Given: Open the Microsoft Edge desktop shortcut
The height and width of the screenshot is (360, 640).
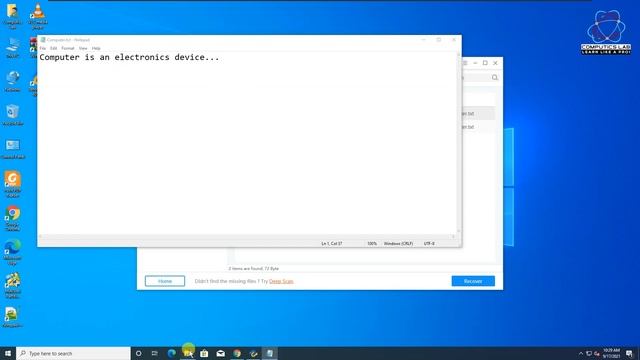Looking at the screenshot, I should tap(13, 252).
